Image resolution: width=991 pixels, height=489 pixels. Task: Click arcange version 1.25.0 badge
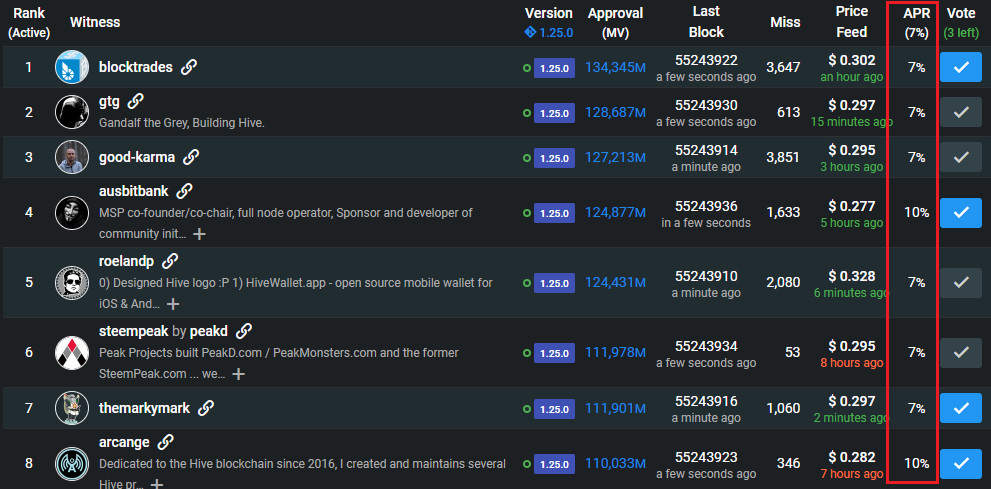pos(554,464)
